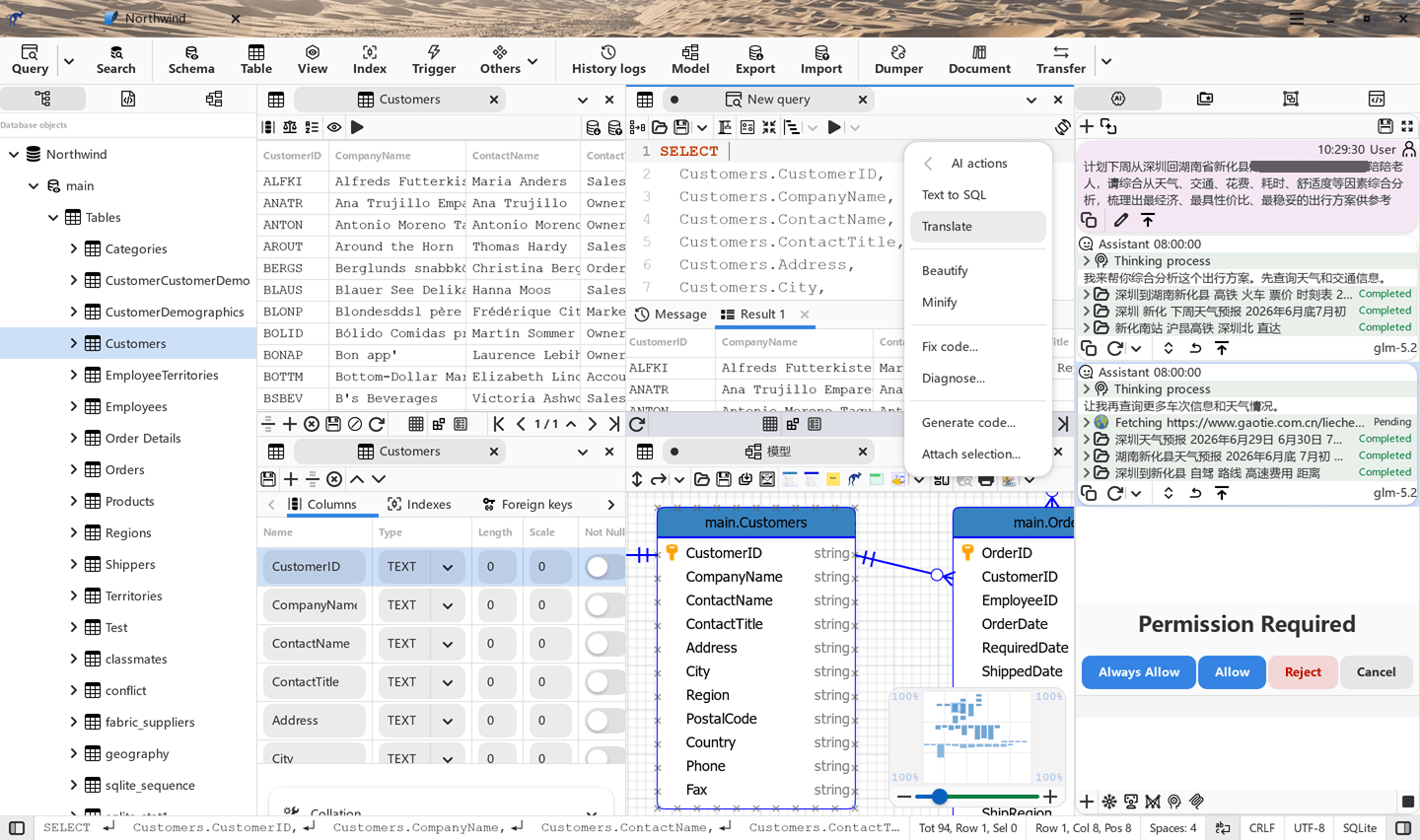The width and height of the screenshot is (1420, 840).
Task: Run the query in the New query editor
Action: click(834, 127)
